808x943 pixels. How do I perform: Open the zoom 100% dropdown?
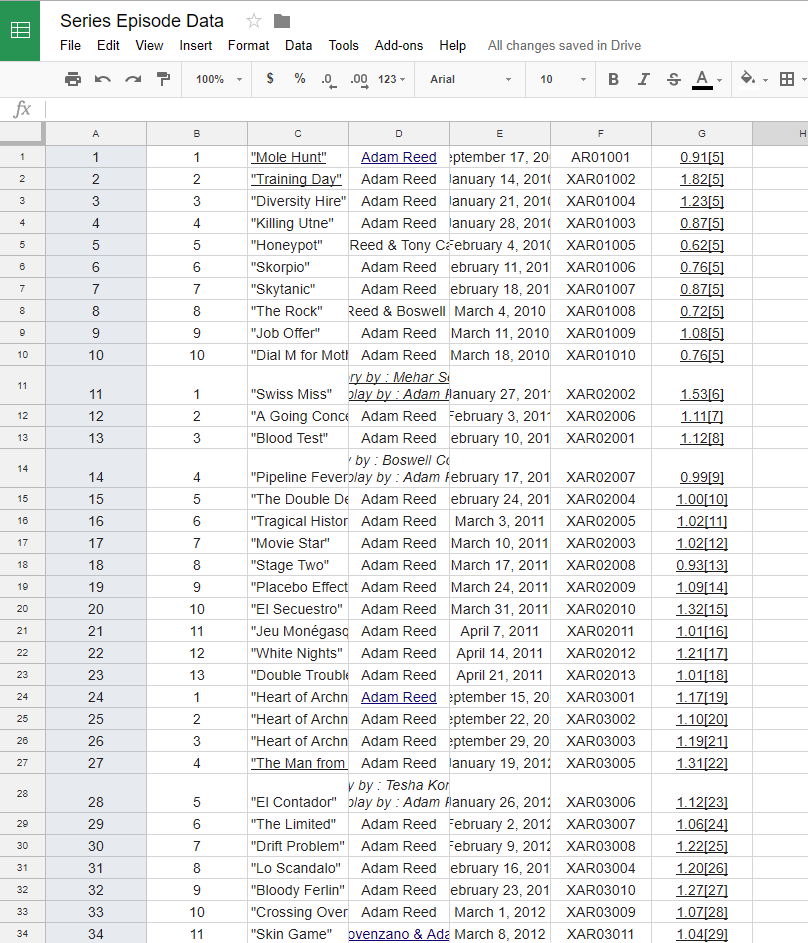[x=219, y=79]
